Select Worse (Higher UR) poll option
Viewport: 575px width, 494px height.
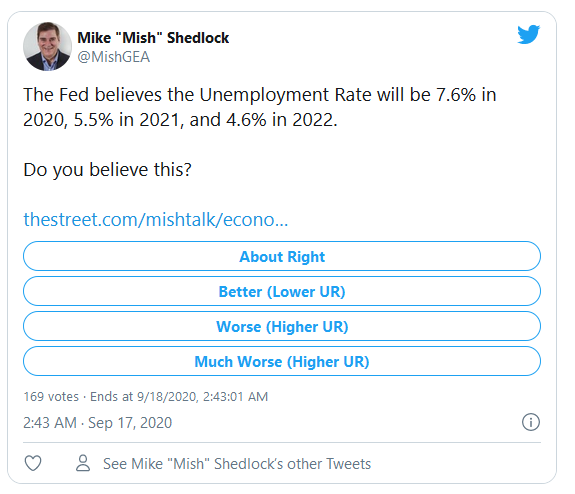[x=282, y=326]
